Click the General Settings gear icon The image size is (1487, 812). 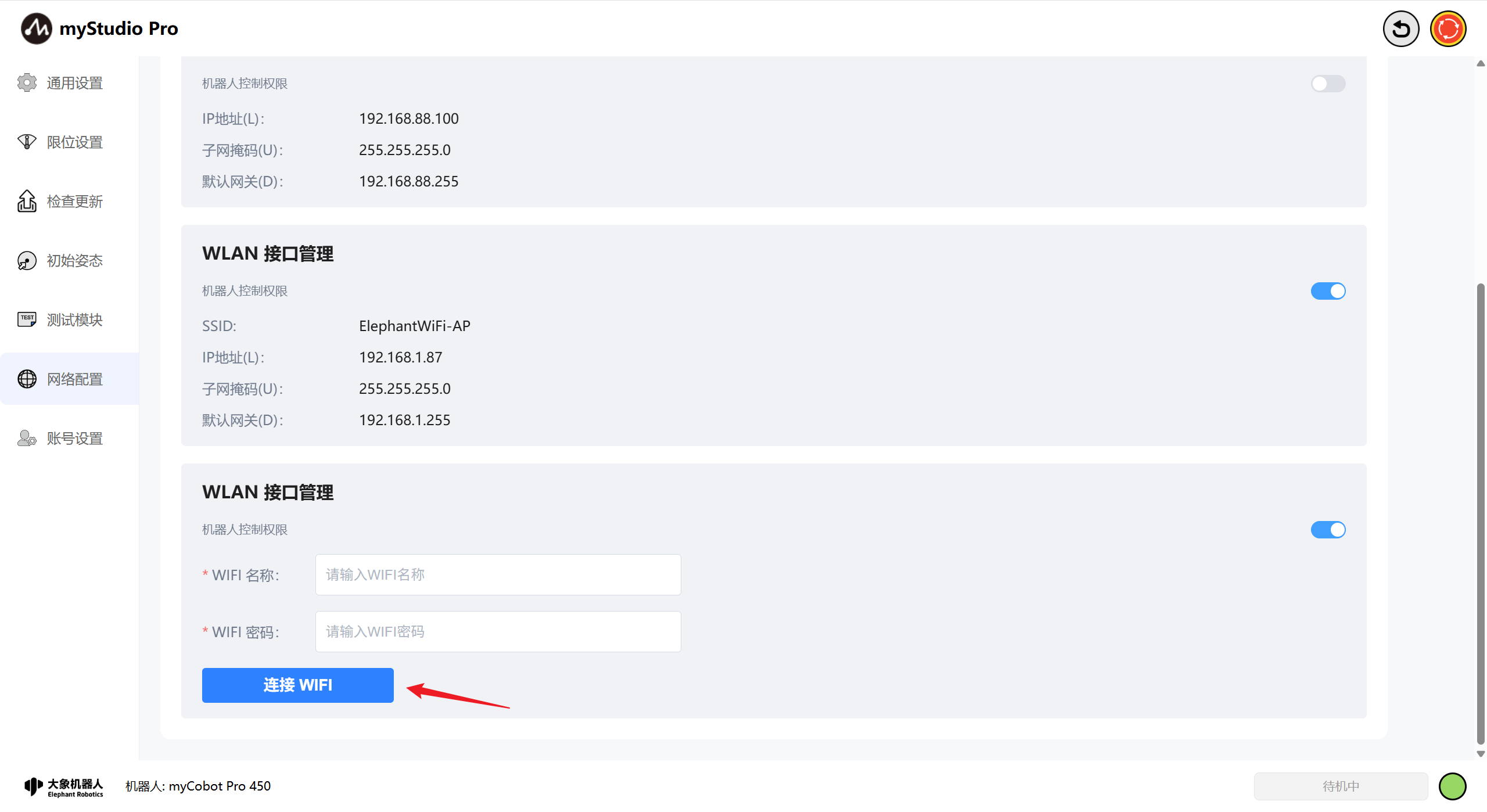(x=27, y=83)
